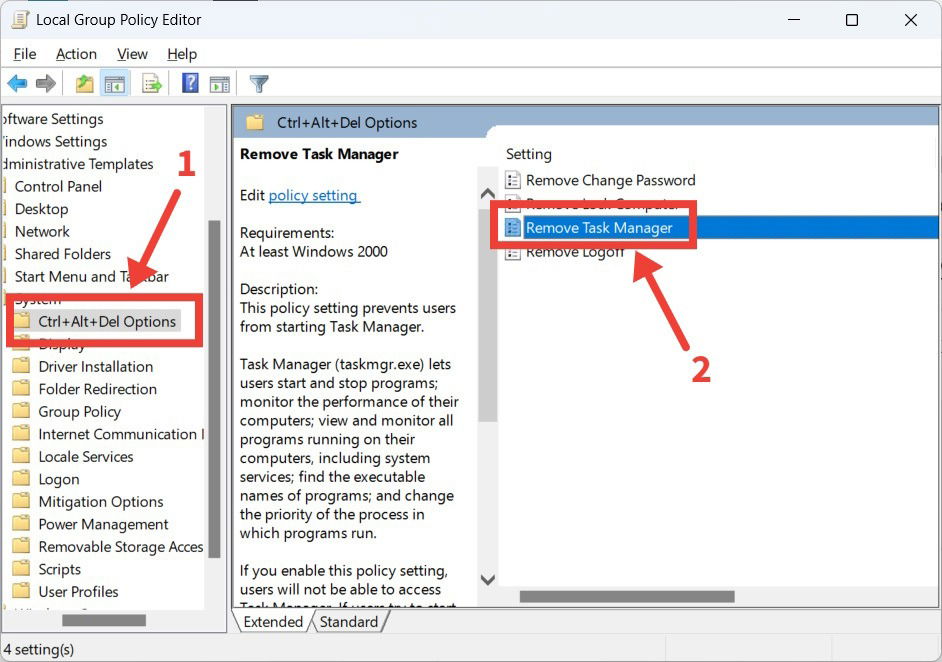
Task: Select the Control Panel tree node
Action: pyautogui.click(x=58, y=186)
